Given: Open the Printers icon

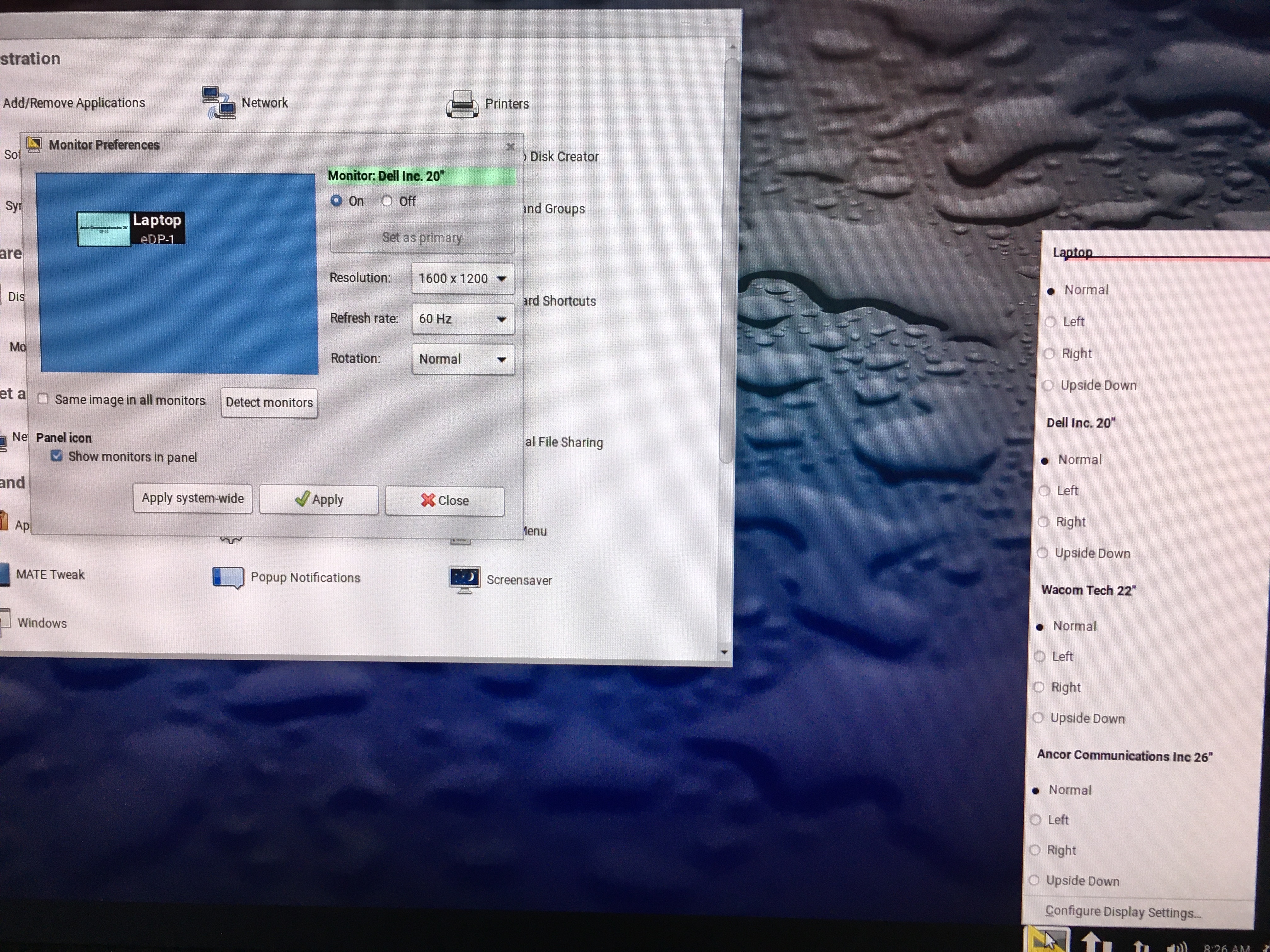Looking at the screenshot, I should coord(462,105).
